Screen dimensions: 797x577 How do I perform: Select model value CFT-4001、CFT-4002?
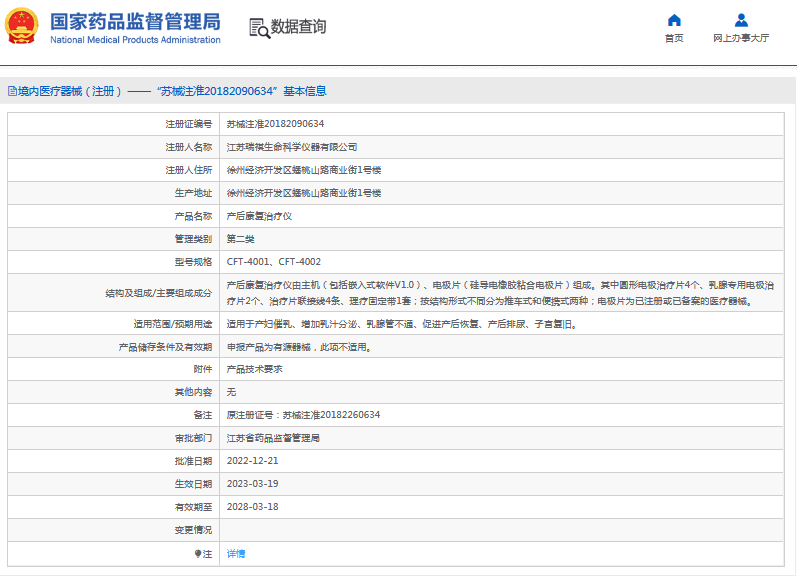[x=274, y=262]
